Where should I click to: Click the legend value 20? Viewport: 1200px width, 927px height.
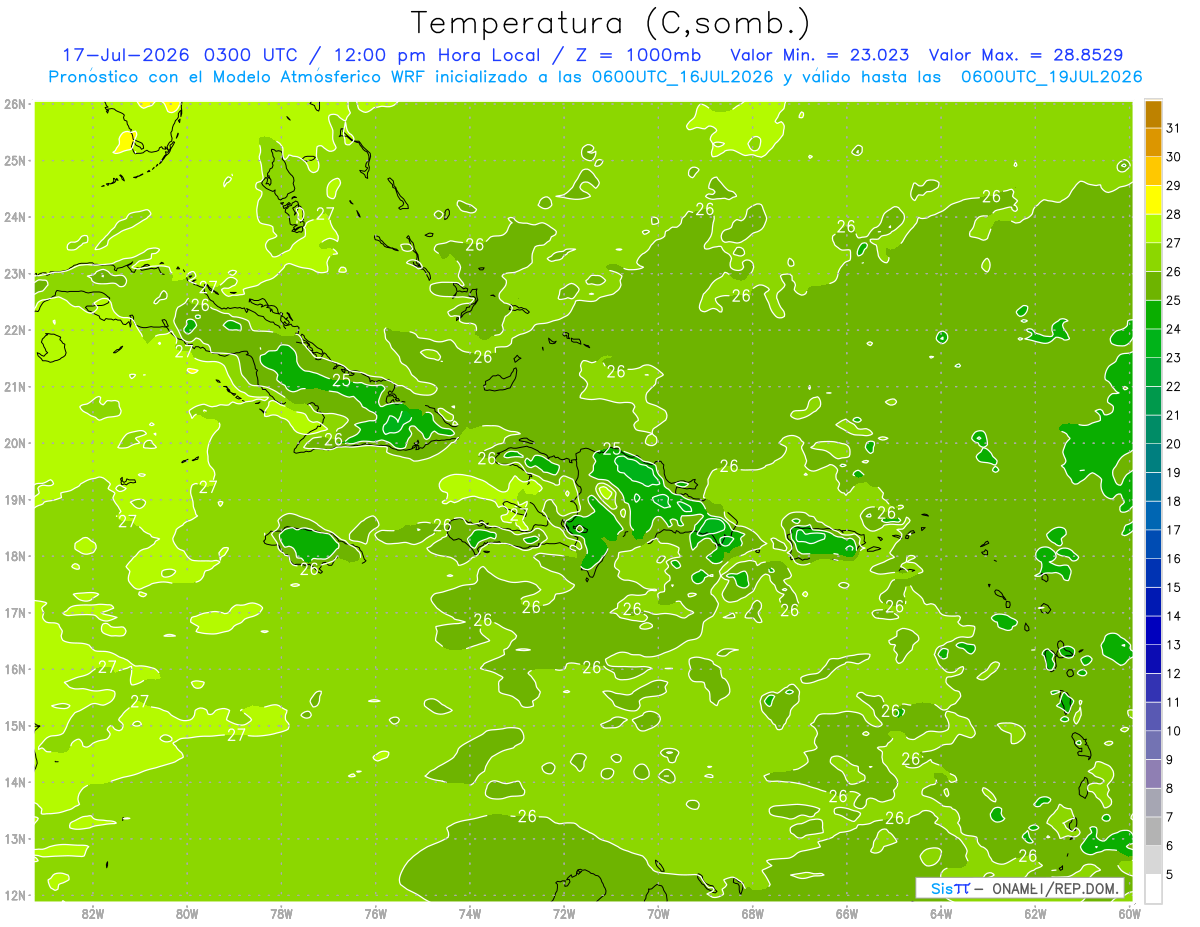(1174, 443)
